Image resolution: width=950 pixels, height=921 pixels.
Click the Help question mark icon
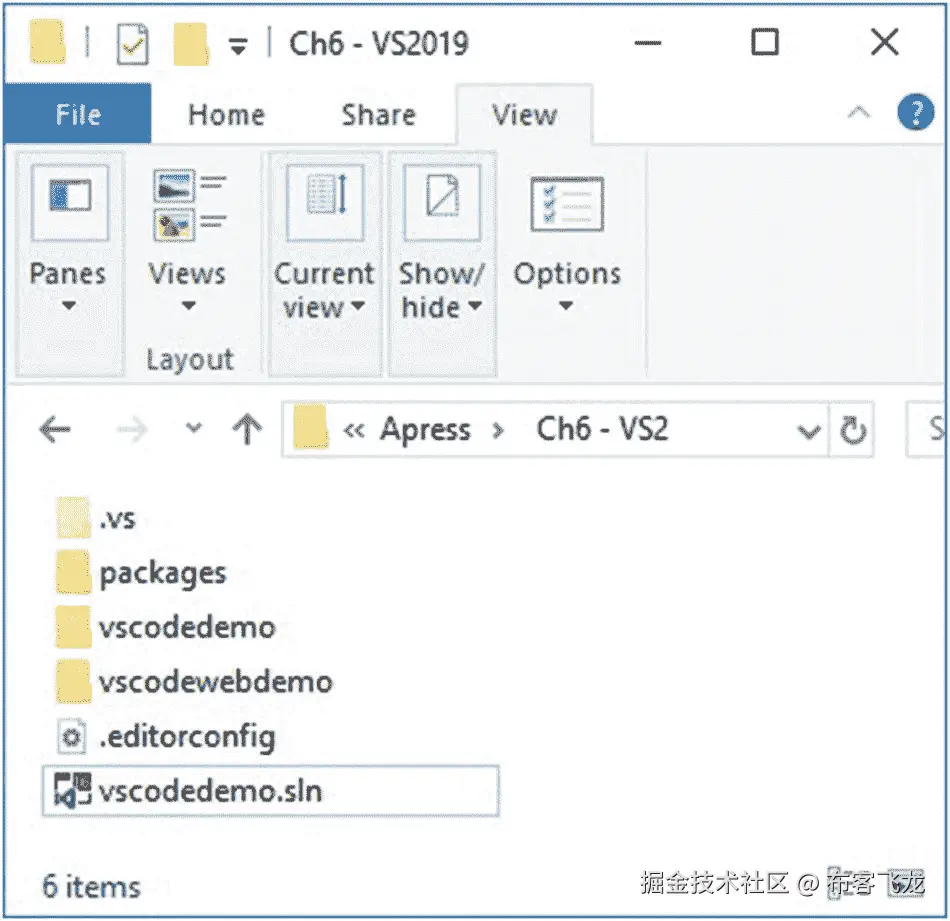point(915,113)
